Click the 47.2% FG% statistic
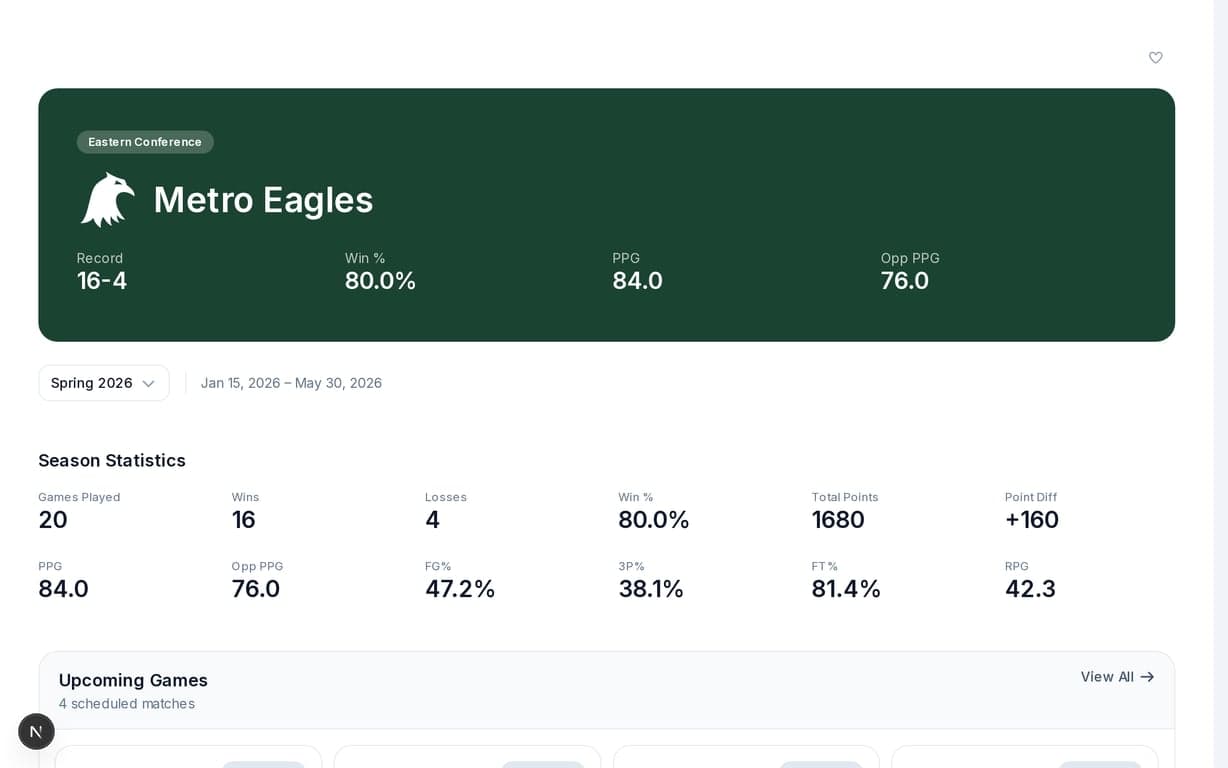The image size is (1228, 768). (x=460, y=589)
